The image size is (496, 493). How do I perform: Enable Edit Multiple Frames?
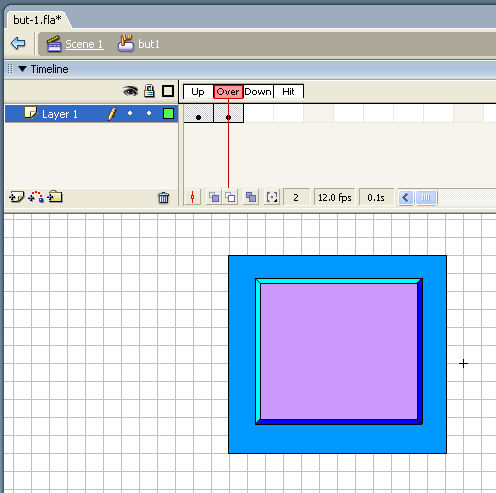tap(251, 197)
